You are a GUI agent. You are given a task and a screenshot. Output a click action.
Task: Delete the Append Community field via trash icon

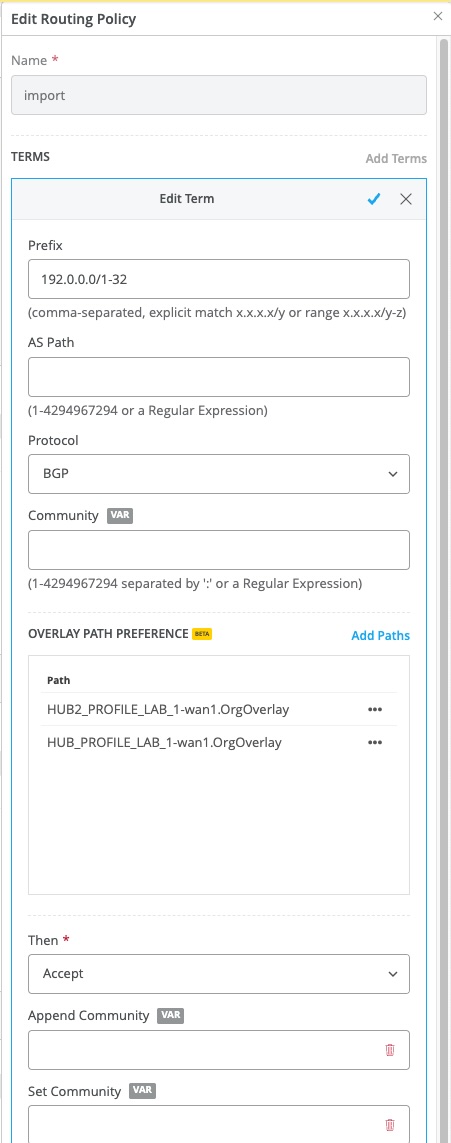tap(390, 1050)
